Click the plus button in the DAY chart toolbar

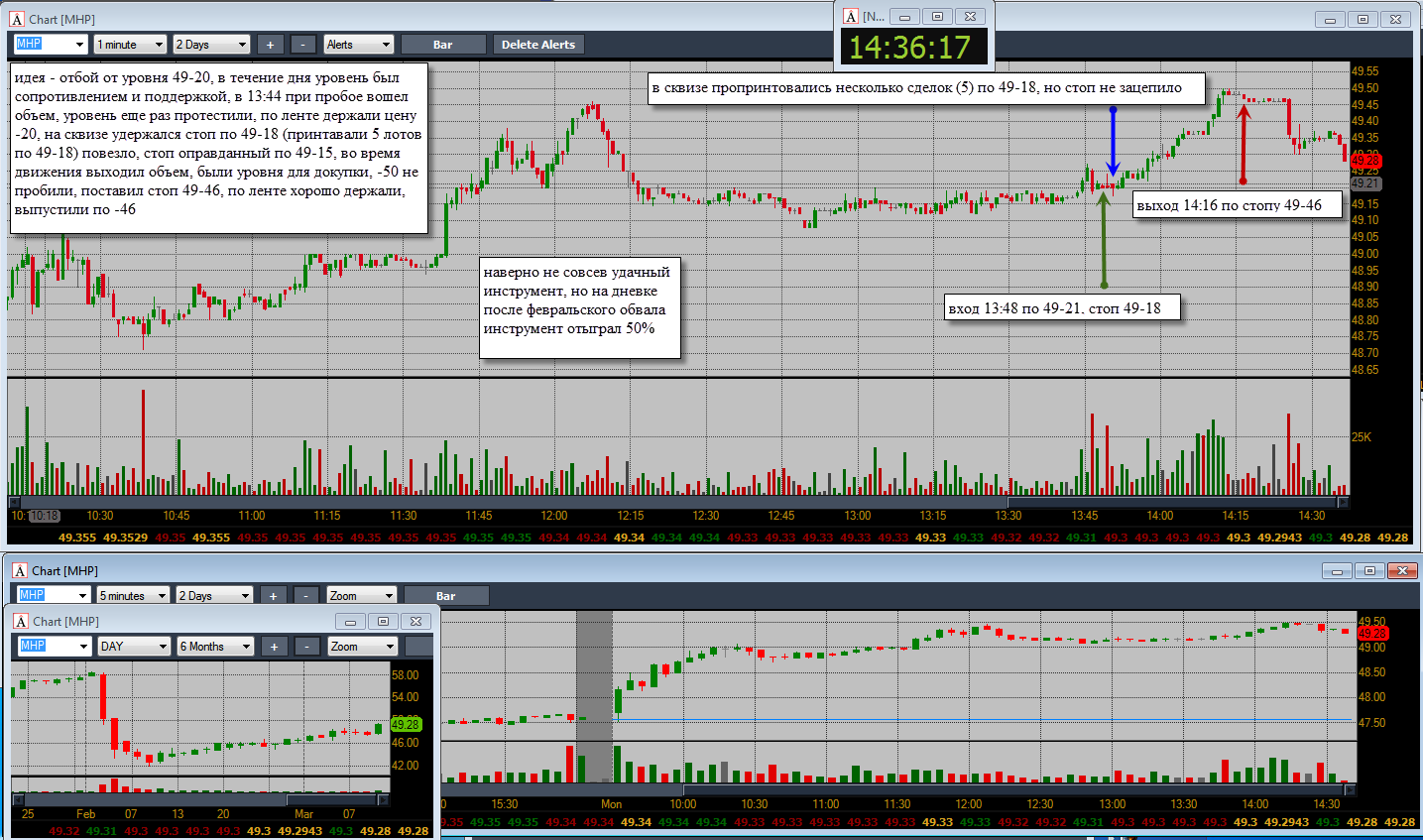[x=274, y=647]
